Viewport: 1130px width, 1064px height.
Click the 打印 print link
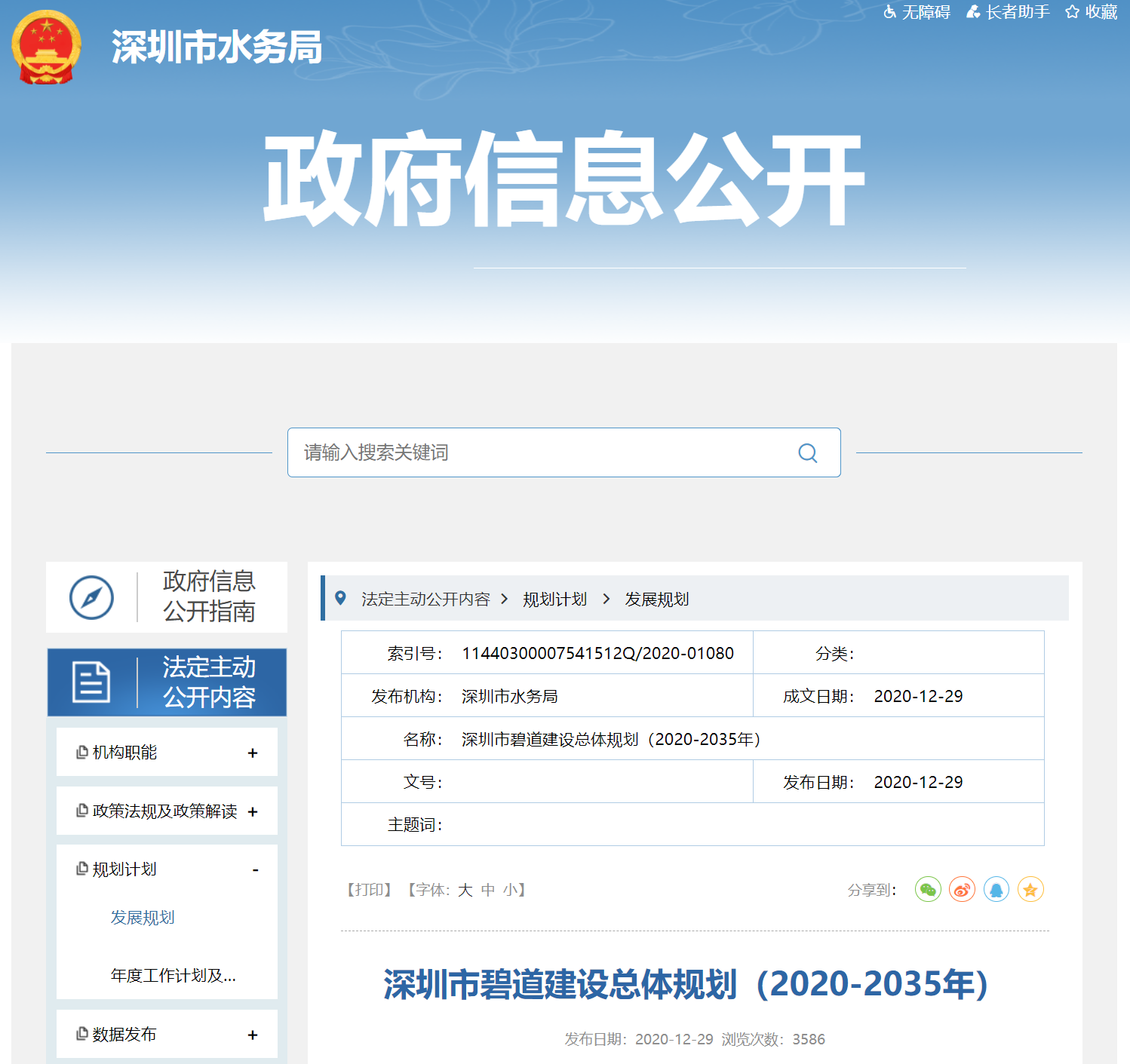[369, 890]
